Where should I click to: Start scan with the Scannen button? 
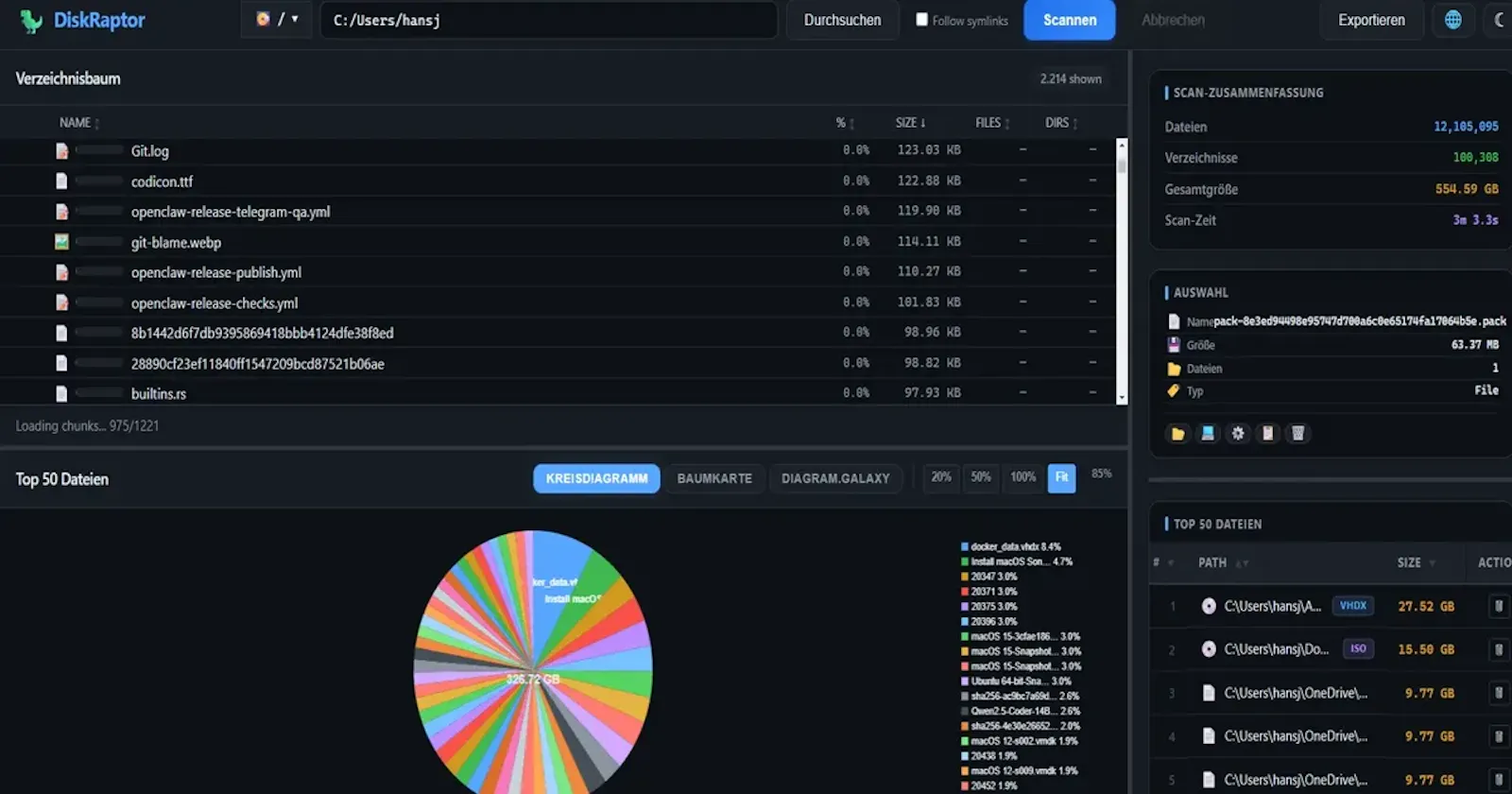pyautogui.click(x=1070, y=20)
